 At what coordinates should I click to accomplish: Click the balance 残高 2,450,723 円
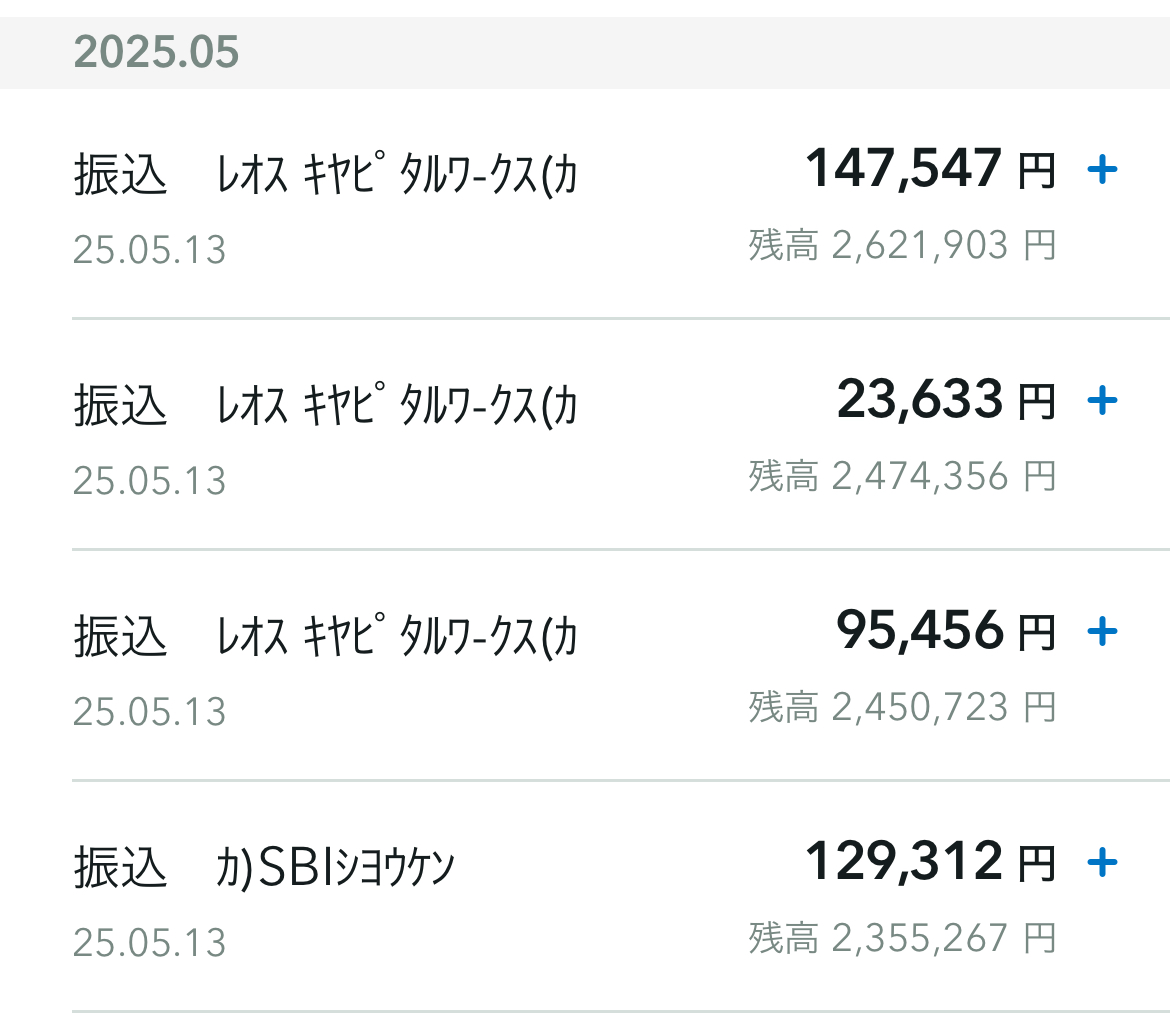coord(903,707)
